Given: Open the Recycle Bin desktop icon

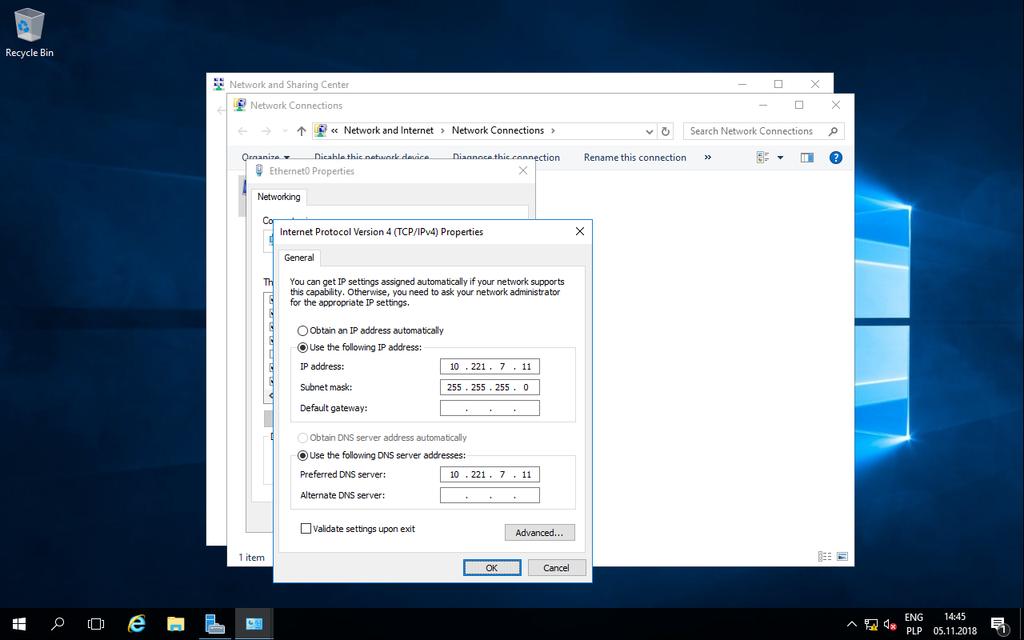Looking at the screenshot, I should pyautogui.click(x=29, y=33).
